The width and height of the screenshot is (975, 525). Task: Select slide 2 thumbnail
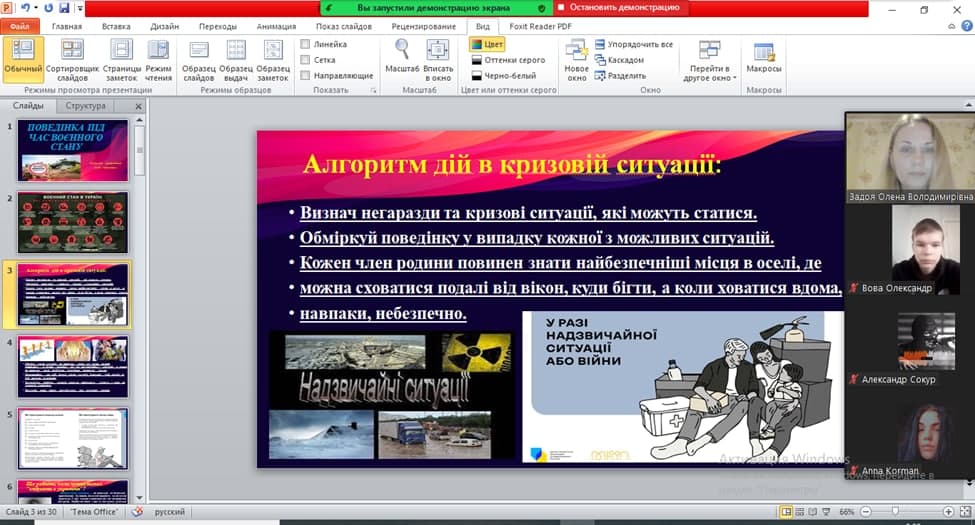(x=73, y=222)
